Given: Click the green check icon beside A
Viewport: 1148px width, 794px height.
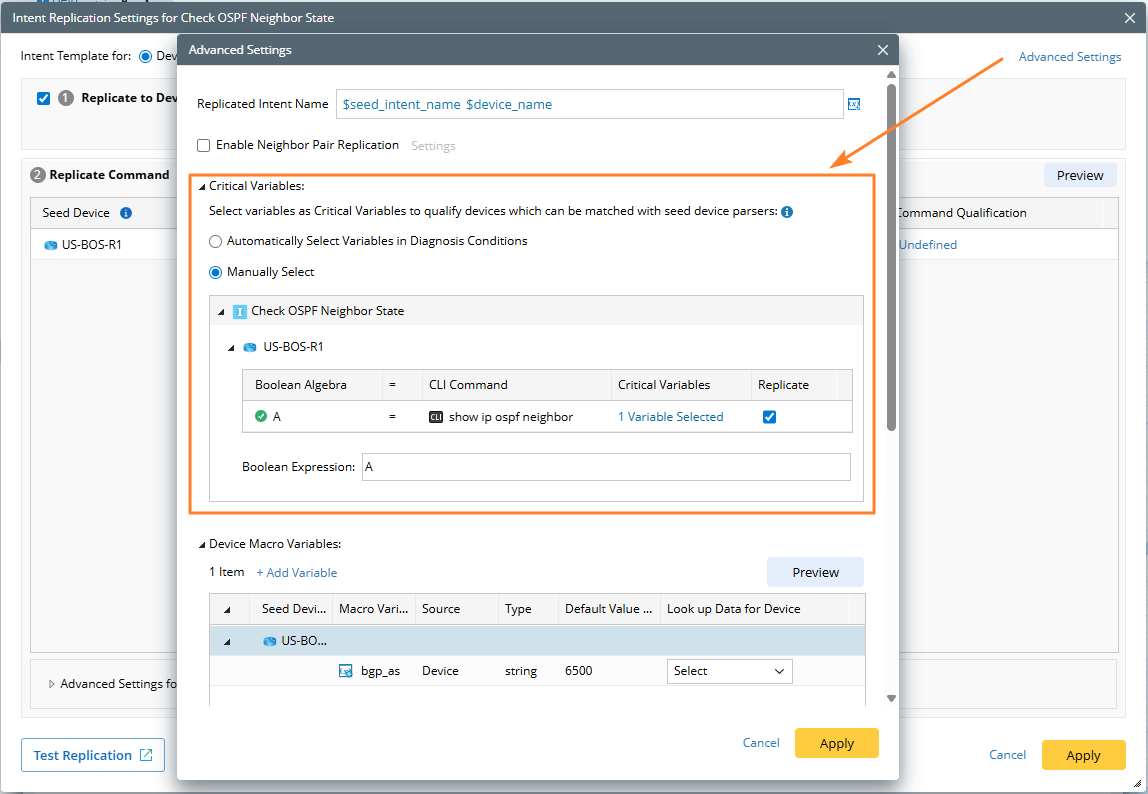Looking at the screenshot, I should (x=261, y=416).
